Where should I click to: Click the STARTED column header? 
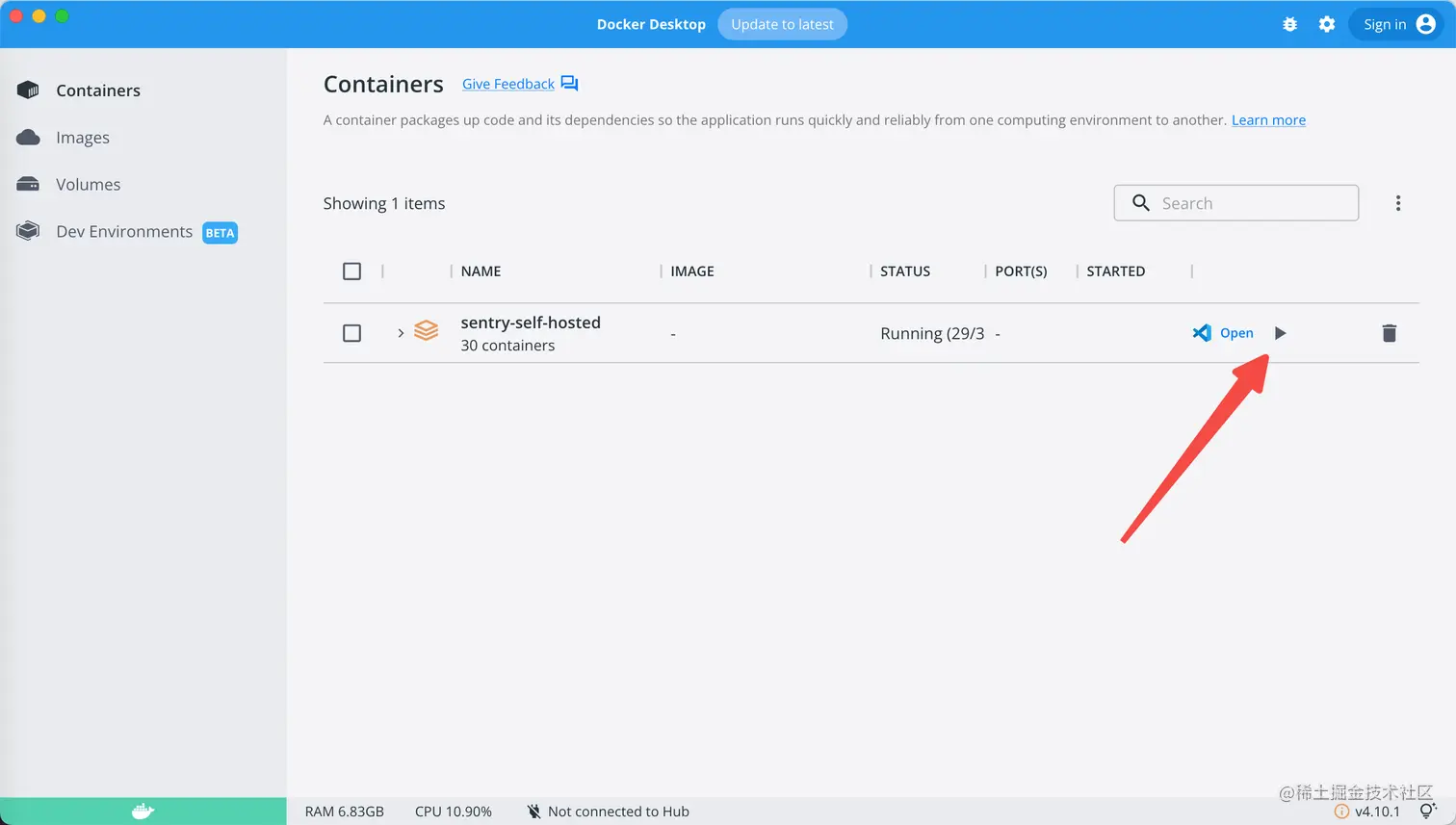point(1116,271)
